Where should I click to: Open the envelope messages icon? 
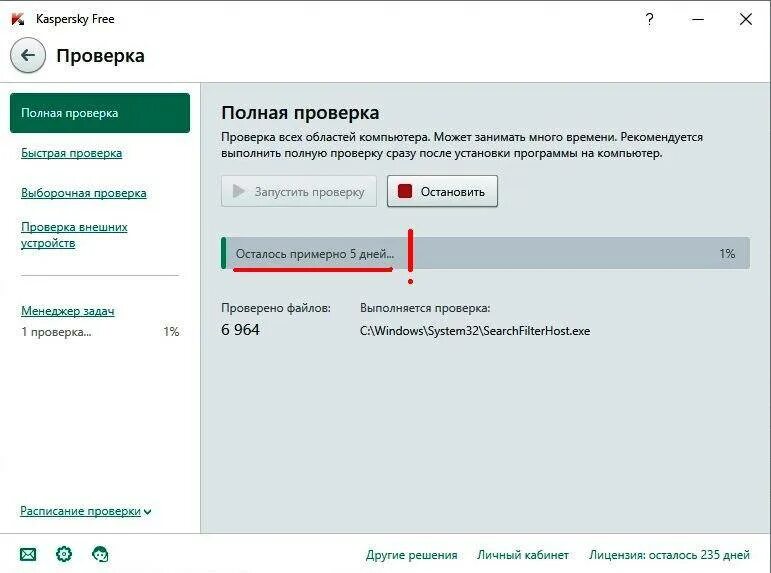point(28,554)
